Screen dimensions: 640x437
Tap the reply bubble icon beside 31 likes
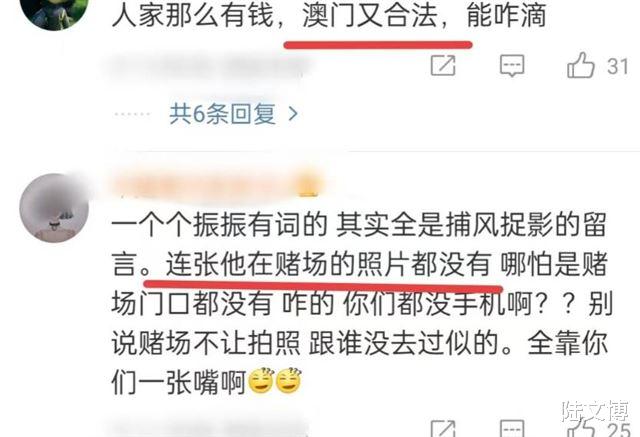pos(512,66)
